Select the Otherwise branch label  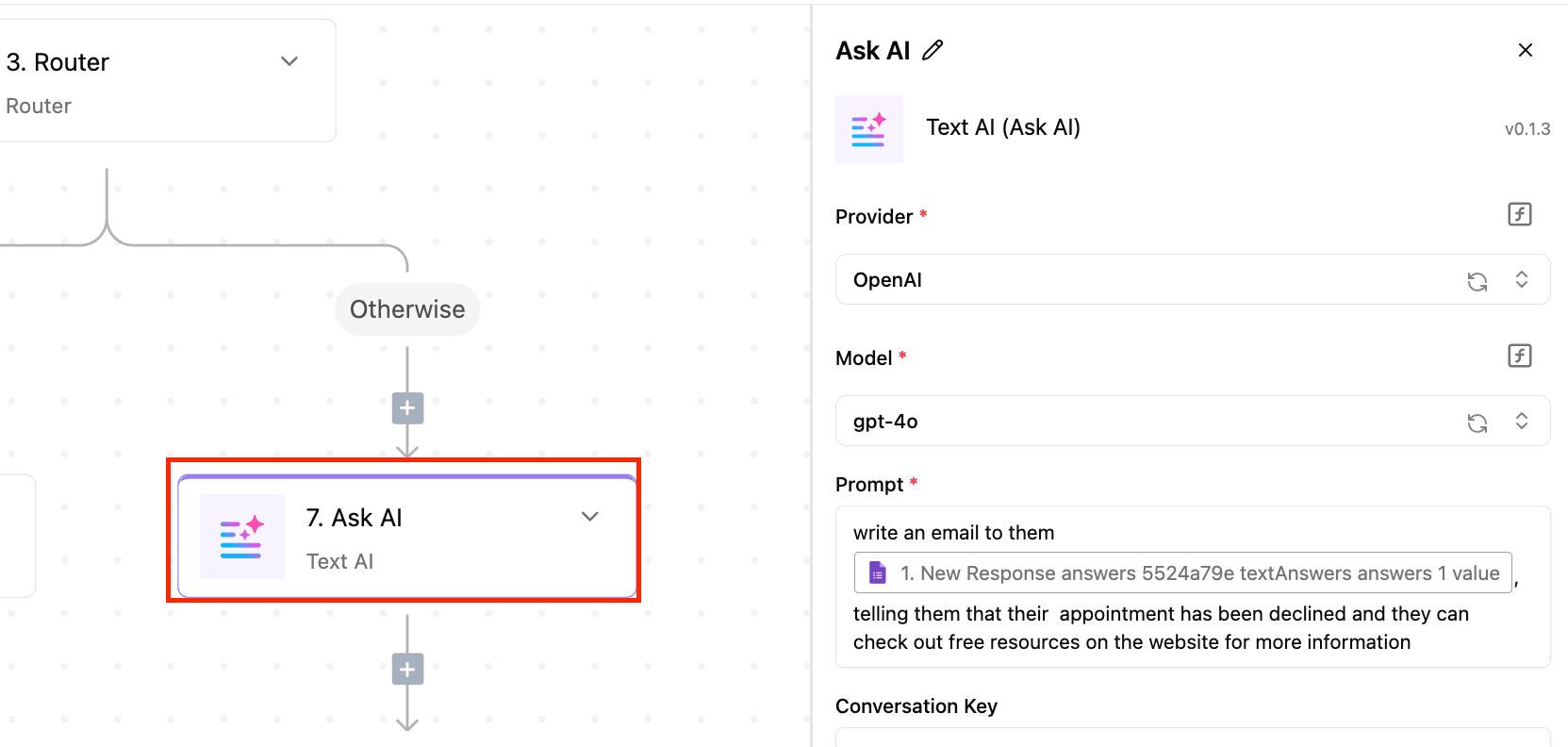click(x=407, y=309)
